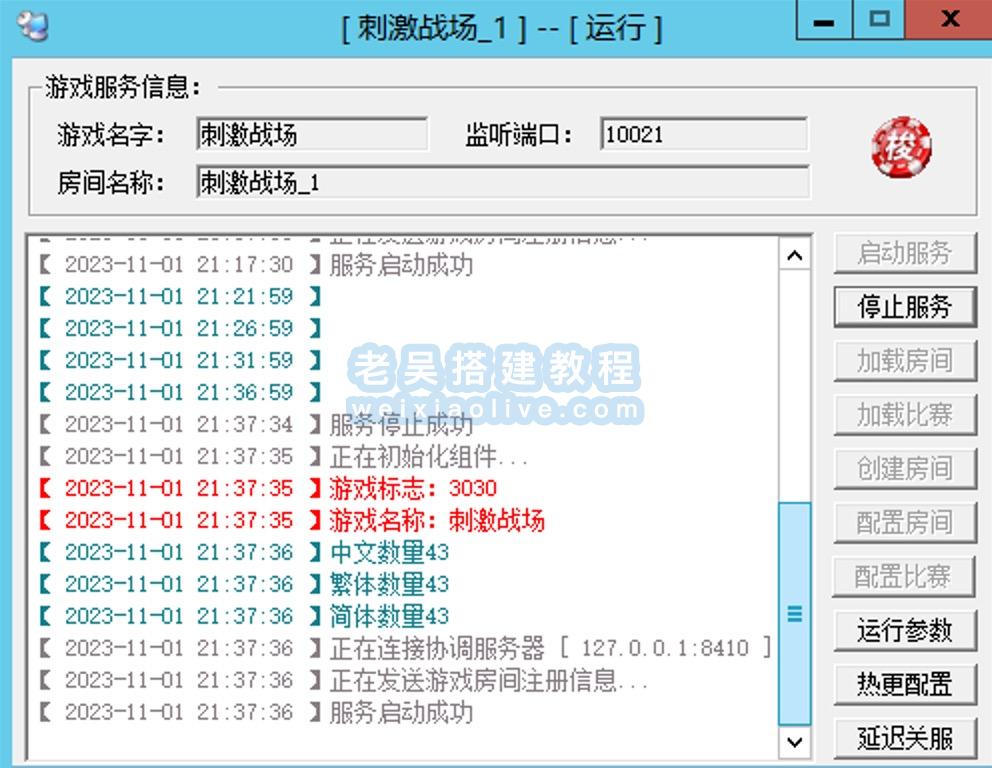Click the scrollbar up arrow in the log
The image size is (992, 768).
[x=795, y=255]
